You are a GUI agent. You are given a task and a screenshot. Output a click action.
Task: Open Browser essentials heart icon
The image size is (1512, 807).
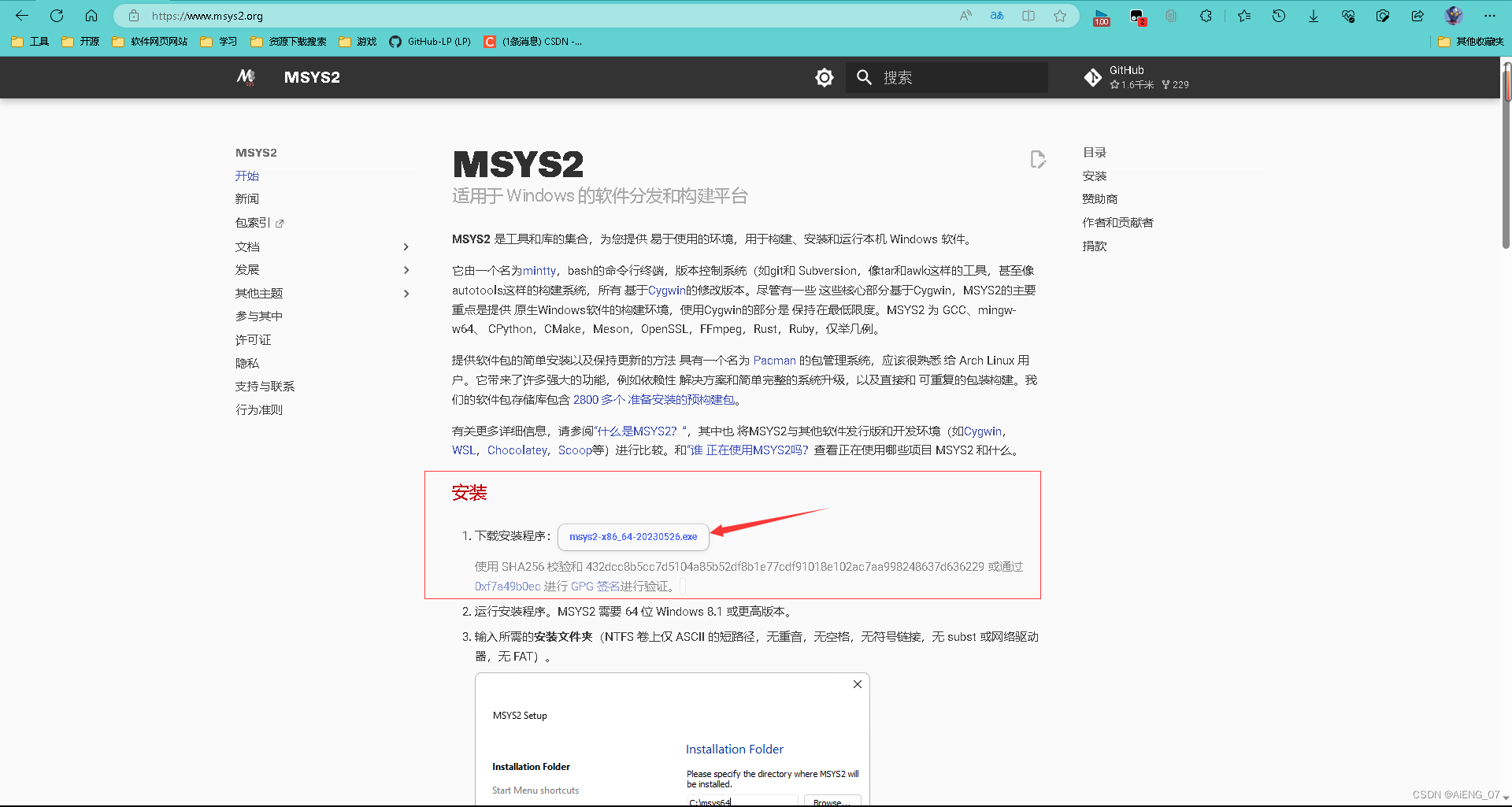pos(1348,16)
